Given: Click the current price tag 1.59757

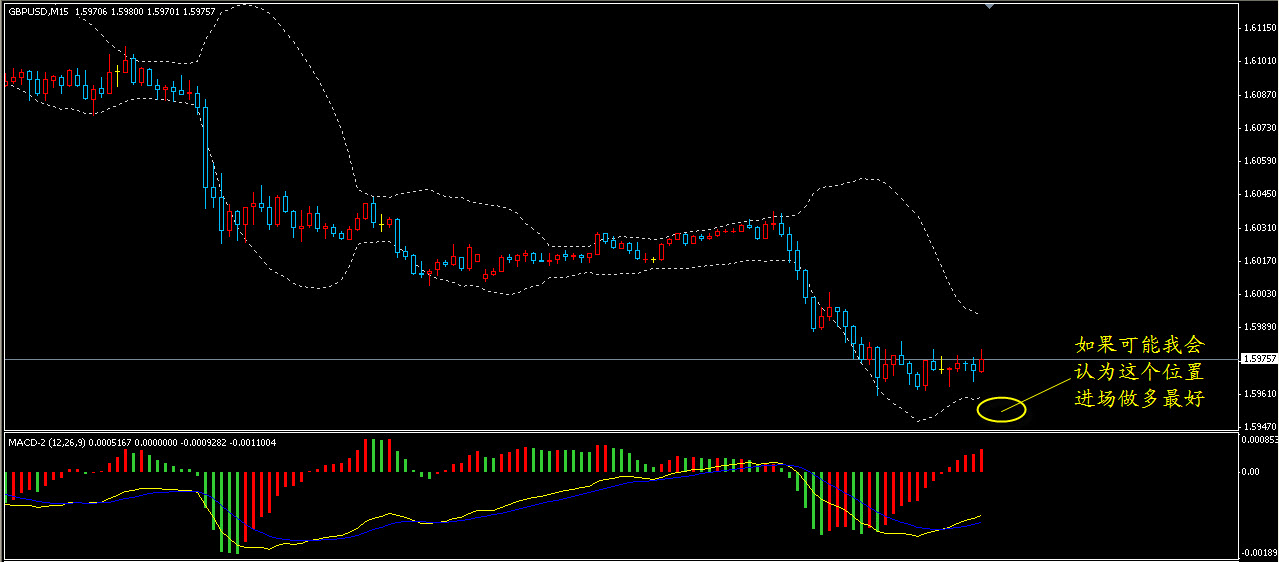Looking at the screenshot, I should pos(1259,358).
